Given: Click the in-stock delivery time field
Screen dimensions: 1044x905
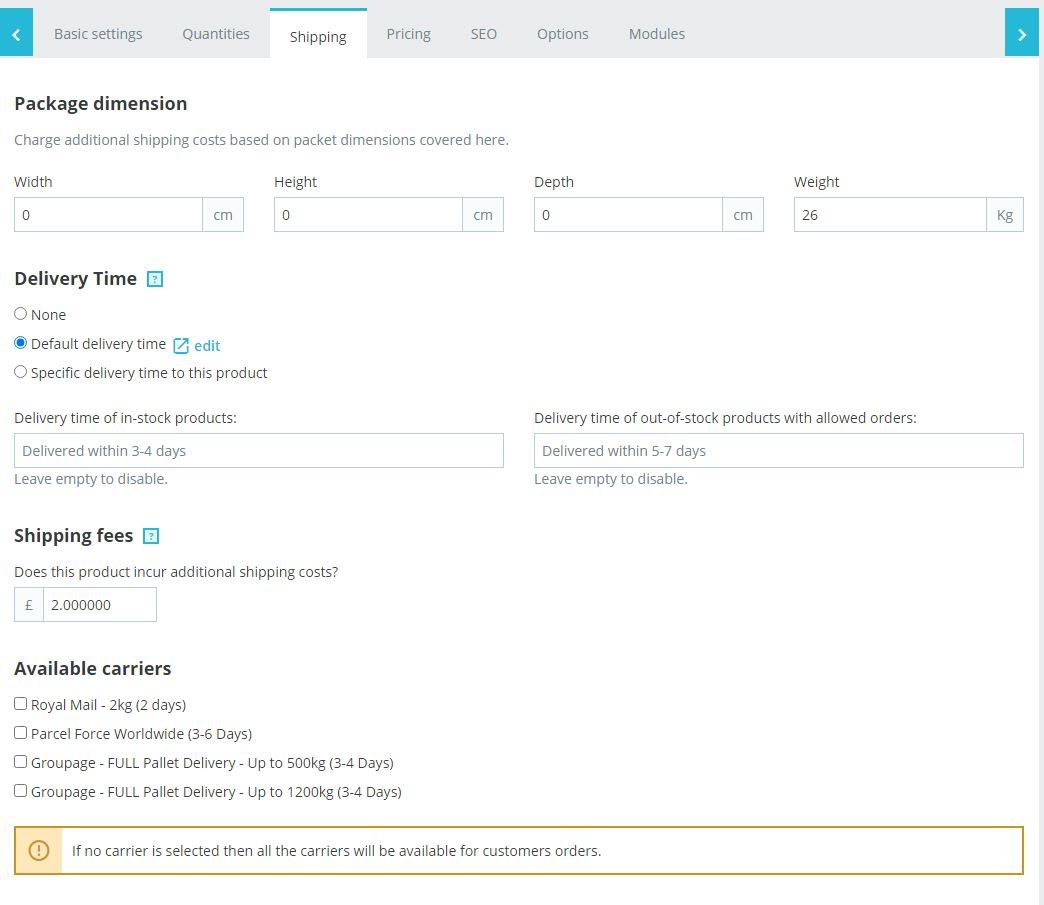Looking at the screenshot, I should (x=259, y=451).
